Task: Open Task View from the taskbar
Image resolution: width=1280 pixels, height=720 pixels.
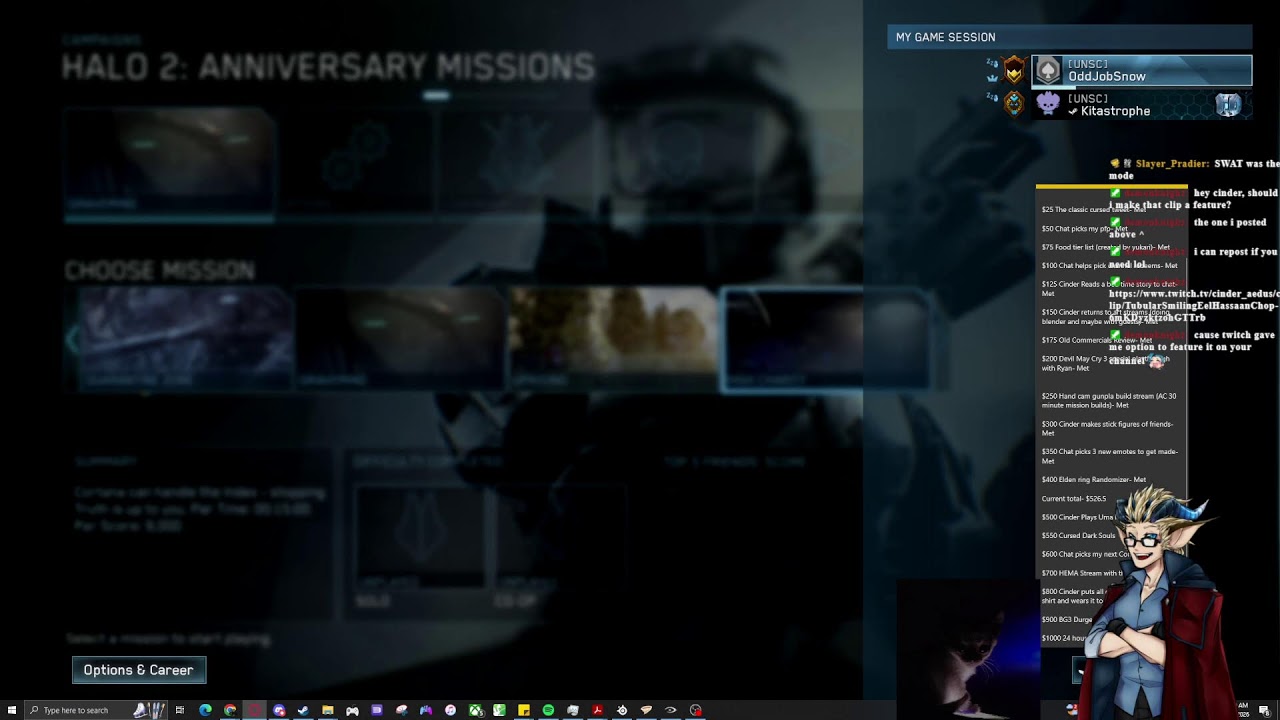Action: (180, 710)
